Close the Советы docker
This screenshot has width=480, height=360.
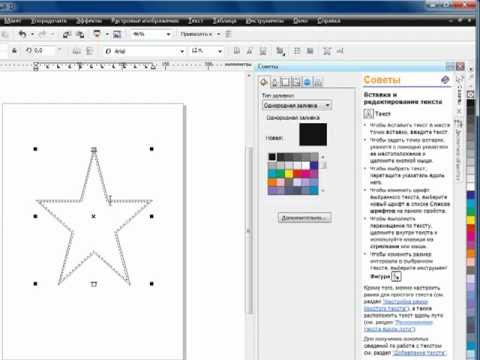point(460,67)
